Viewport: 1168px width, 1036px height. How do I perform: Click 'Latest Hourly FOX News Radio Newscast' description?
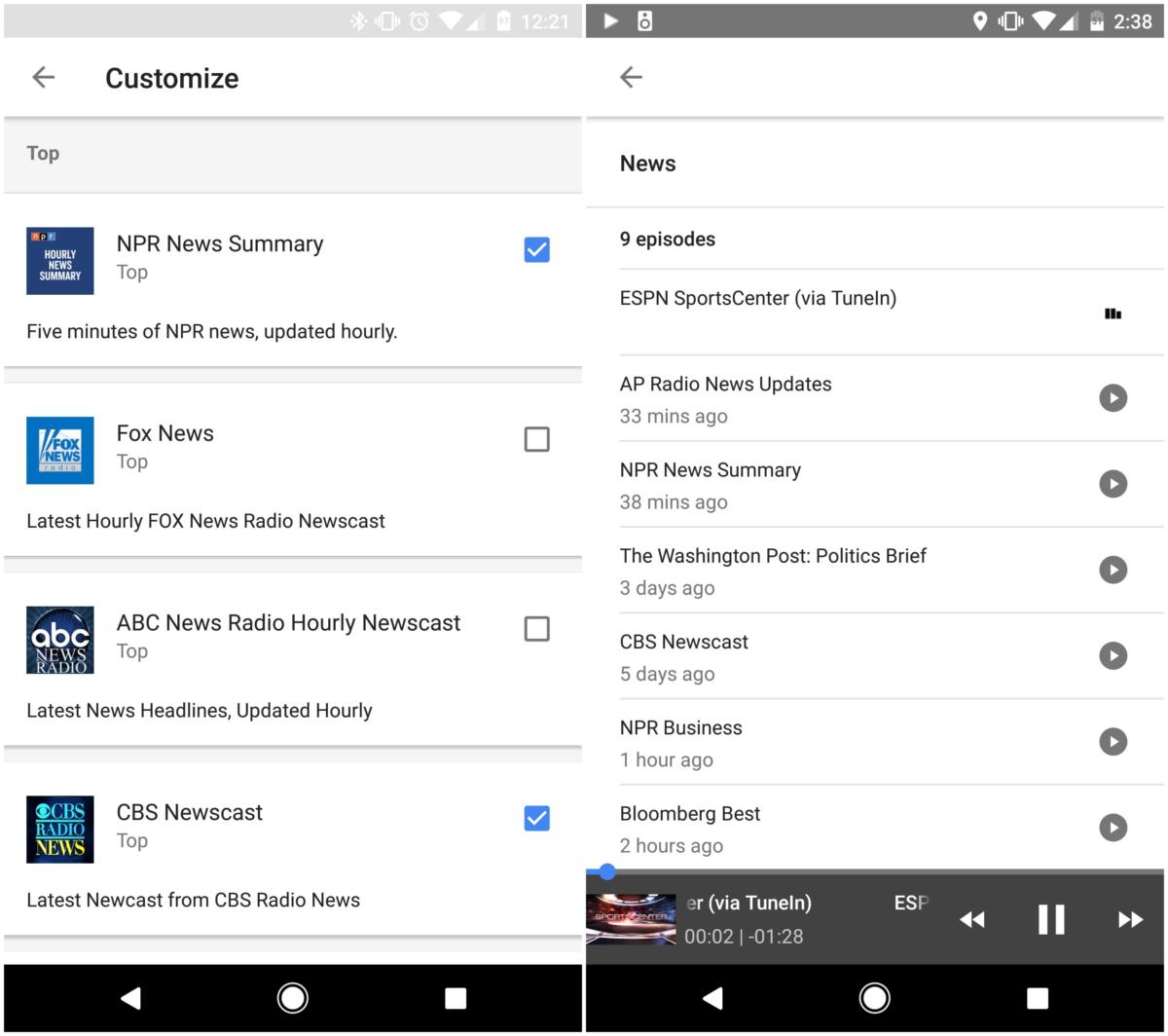tap(205, 521)
